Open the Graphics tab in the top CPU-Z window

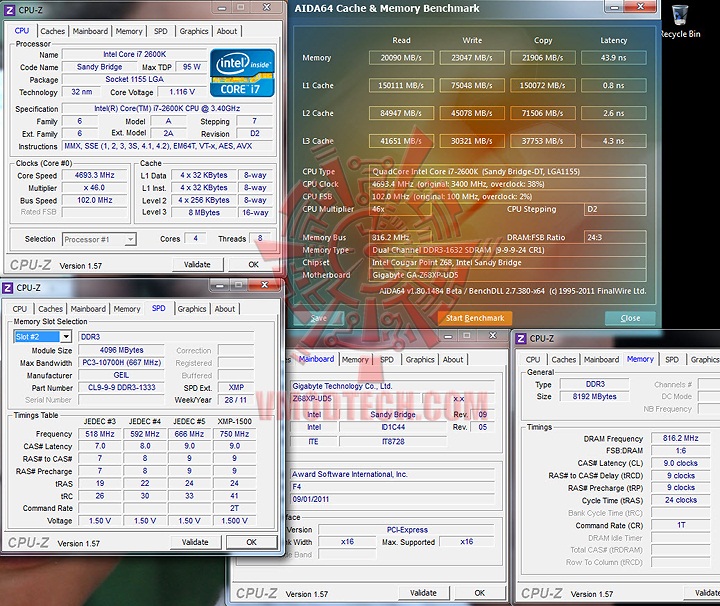pos(193,31)
